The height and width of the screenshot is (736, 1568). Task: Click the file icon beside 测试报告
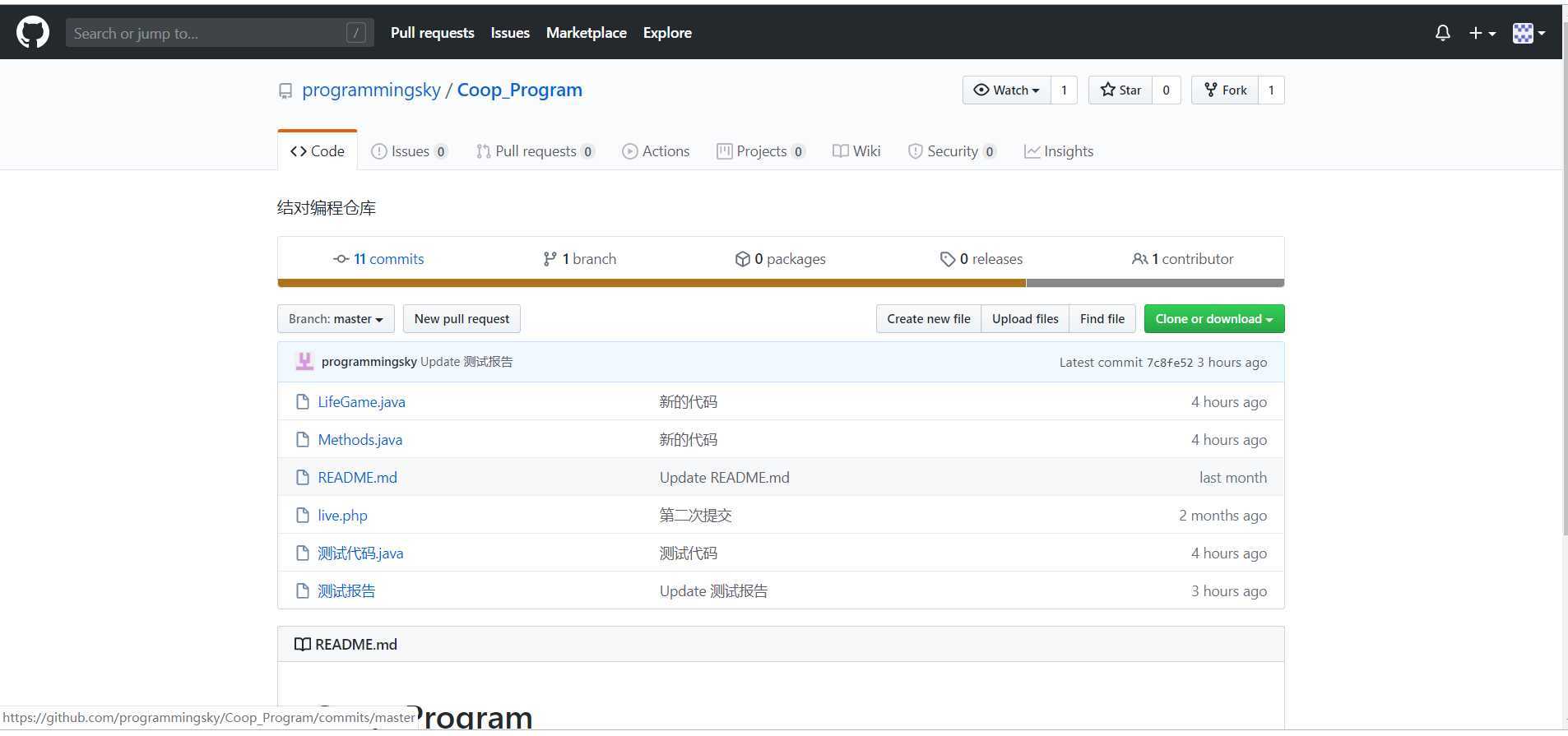[x=303, y=591]
